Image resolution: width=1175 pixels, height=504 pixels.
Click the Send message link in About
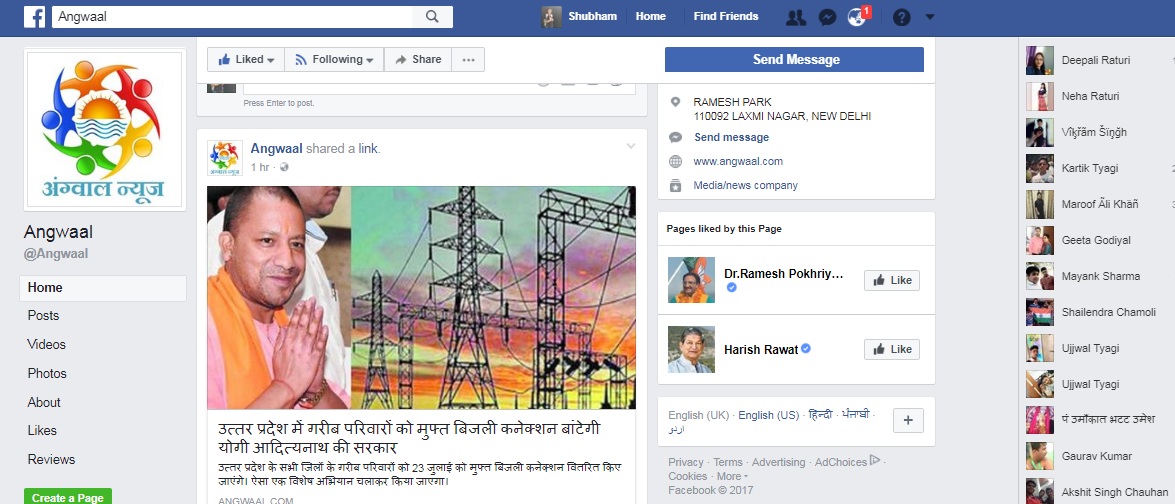731,137
